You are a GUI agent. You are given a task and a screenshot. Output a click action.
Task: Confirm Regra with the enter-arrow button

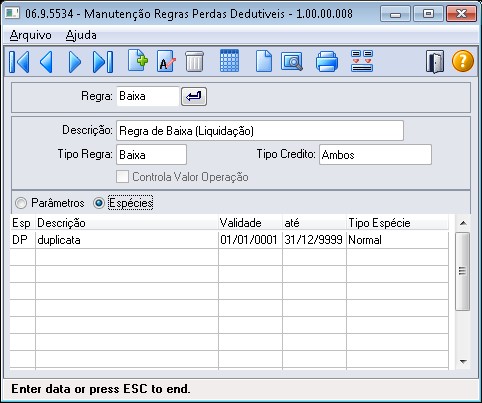click(194, 97)
